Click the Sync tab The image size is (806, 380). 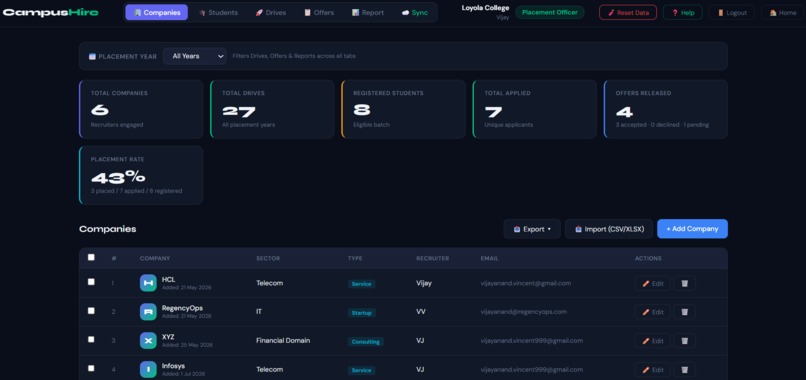(415, 12)
